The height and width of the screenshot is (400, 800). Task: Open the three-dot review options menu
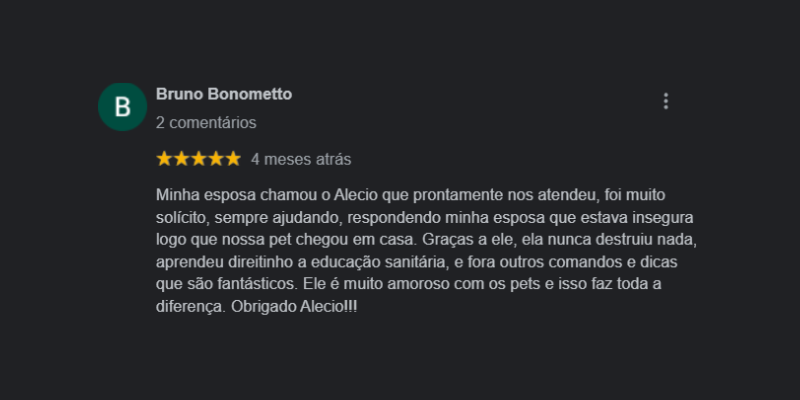(665, 102)
